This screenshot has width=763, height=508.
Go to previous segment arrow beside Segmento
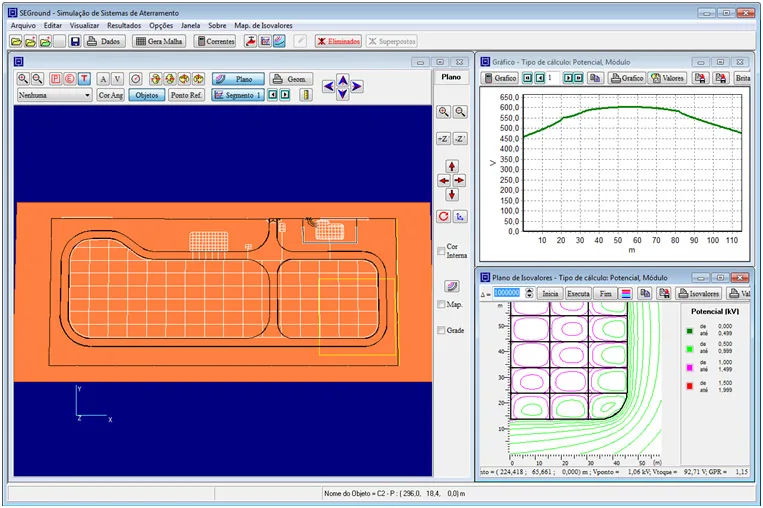272,95
